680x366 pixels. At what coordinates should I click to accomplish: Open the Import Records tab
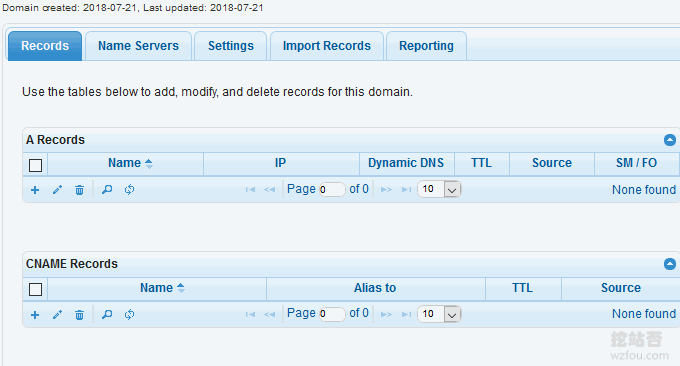pos(327,46)
